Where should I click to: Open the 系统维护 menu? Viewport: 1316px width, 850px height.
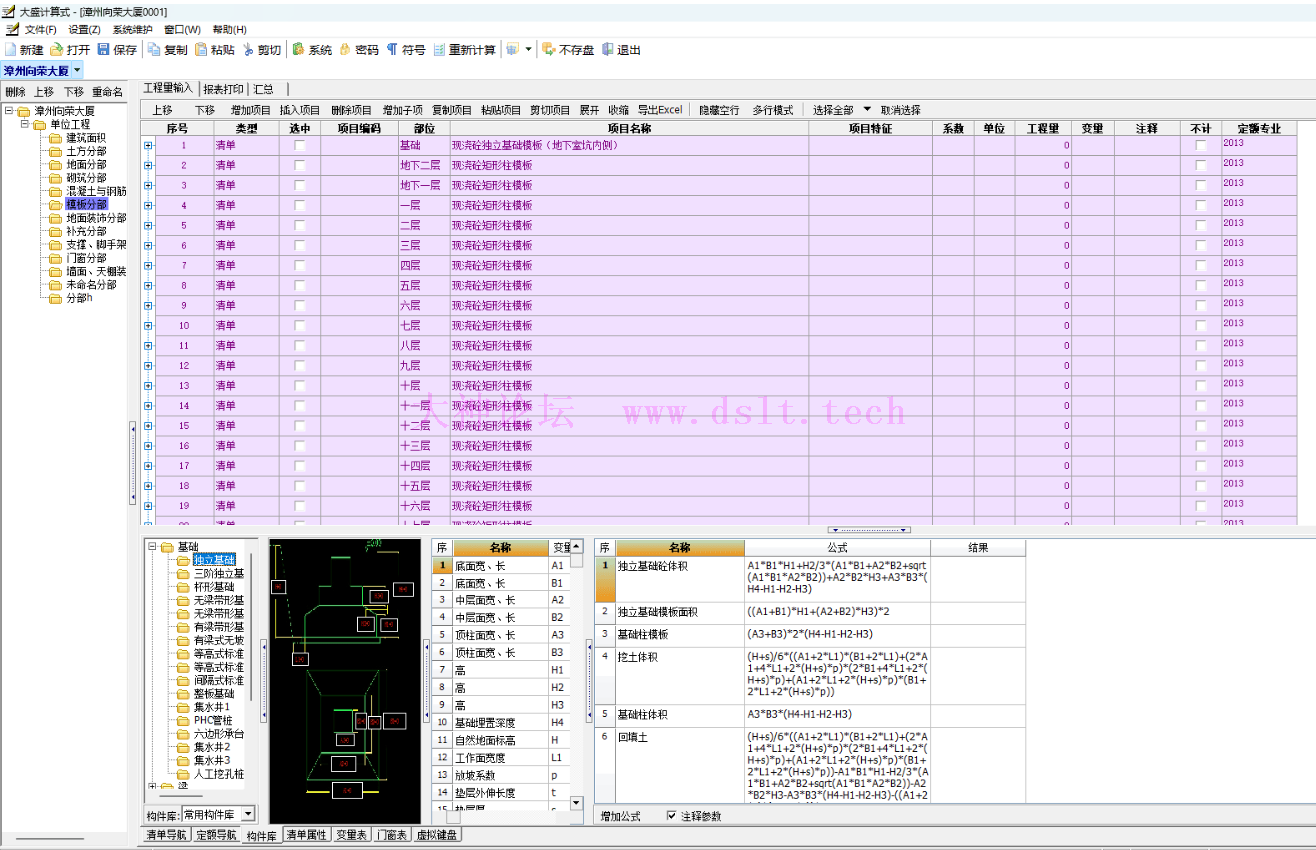click(x=133, y=30)
